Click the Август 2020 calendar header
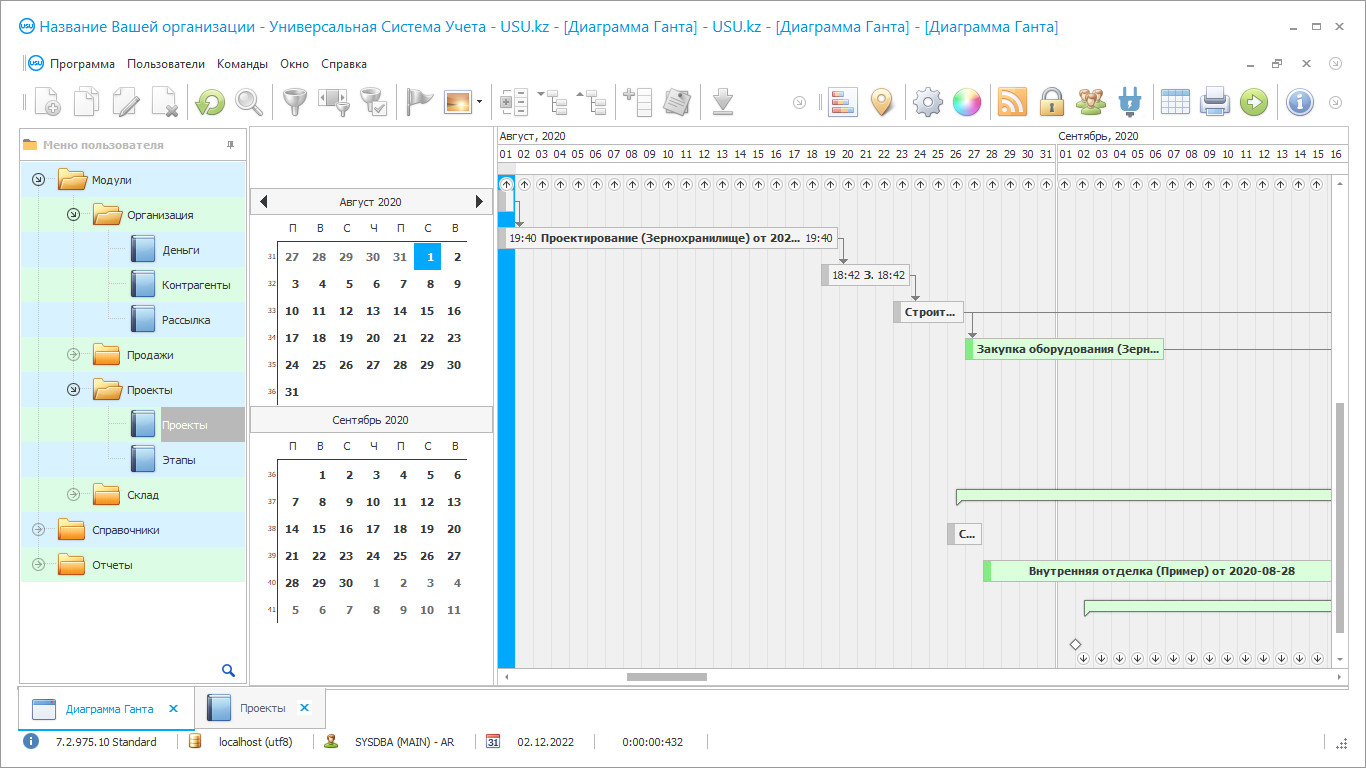 tap(371, 202)
